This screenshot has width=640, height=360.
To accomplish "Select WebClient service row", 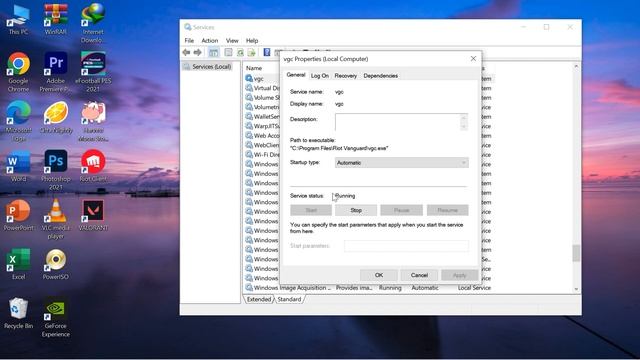I will pos(262,145).
